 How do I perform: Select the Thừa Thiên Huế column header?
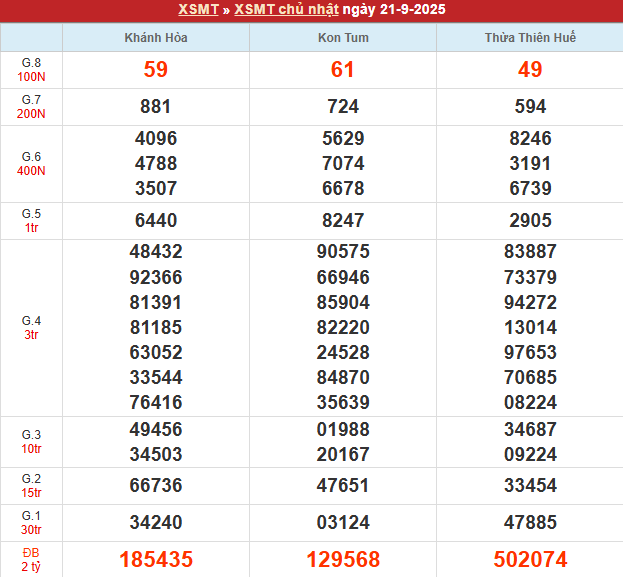(530, 38)
